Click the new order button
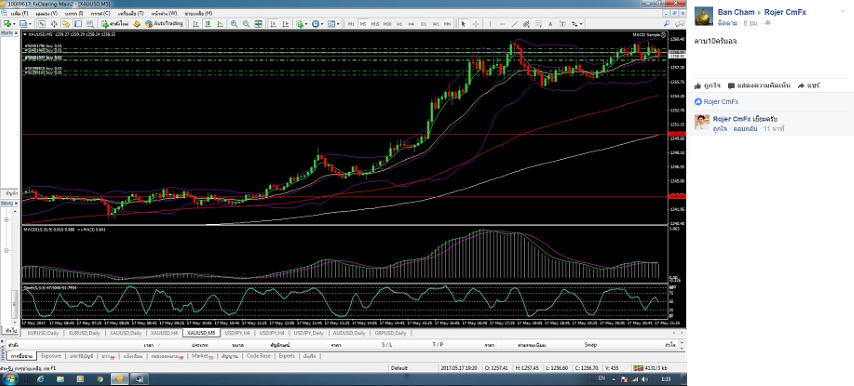Screen dimensions: 854x386 (x=115, y=24)
